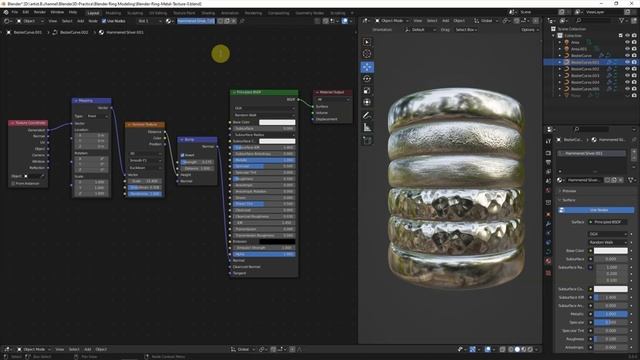This screenshot has width=640, height=360.
Task: Open the Modifiers properties tab
Action: click(548, 224)
